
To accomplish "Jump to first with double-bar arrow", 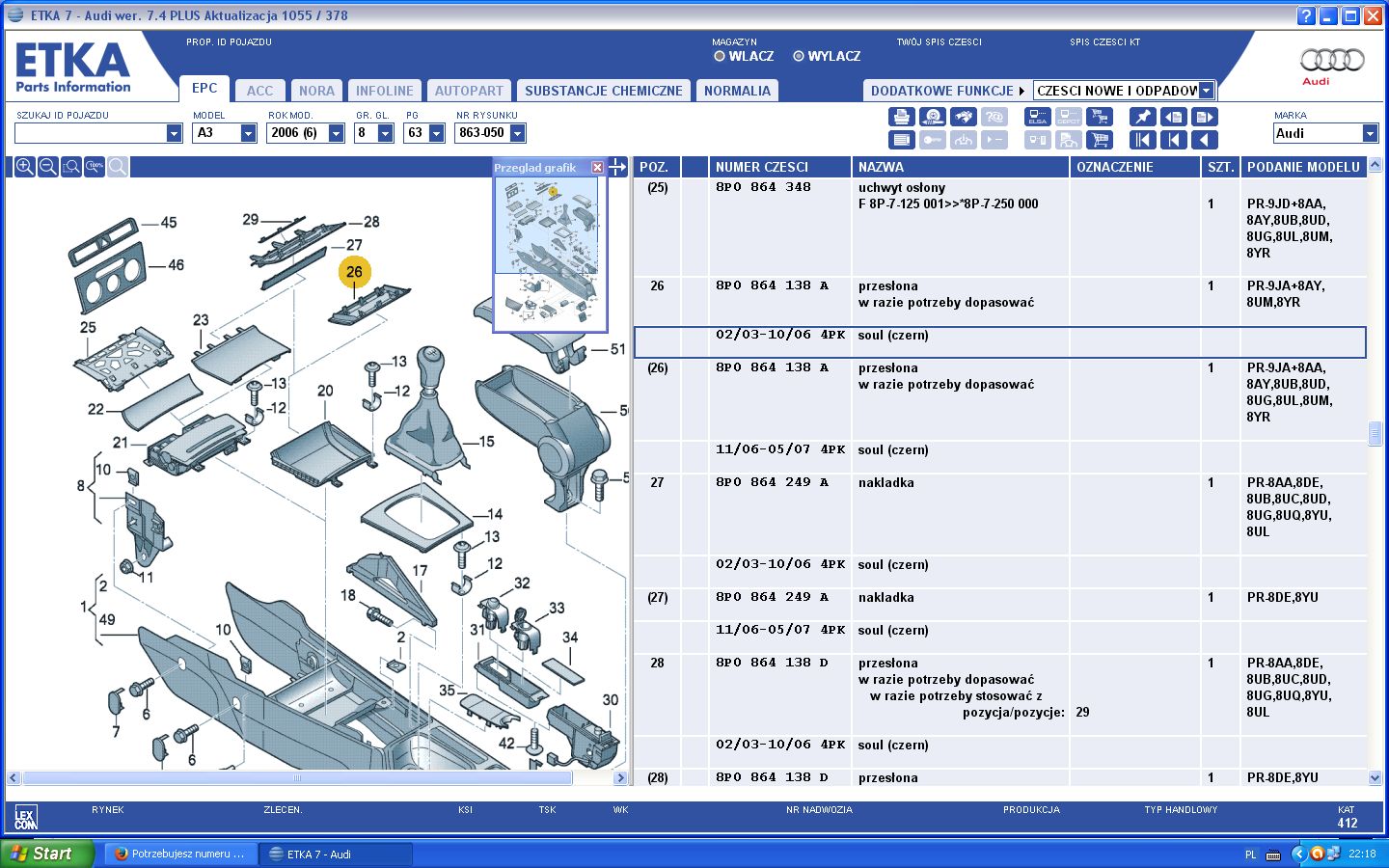I will [x=1142, y=141].
